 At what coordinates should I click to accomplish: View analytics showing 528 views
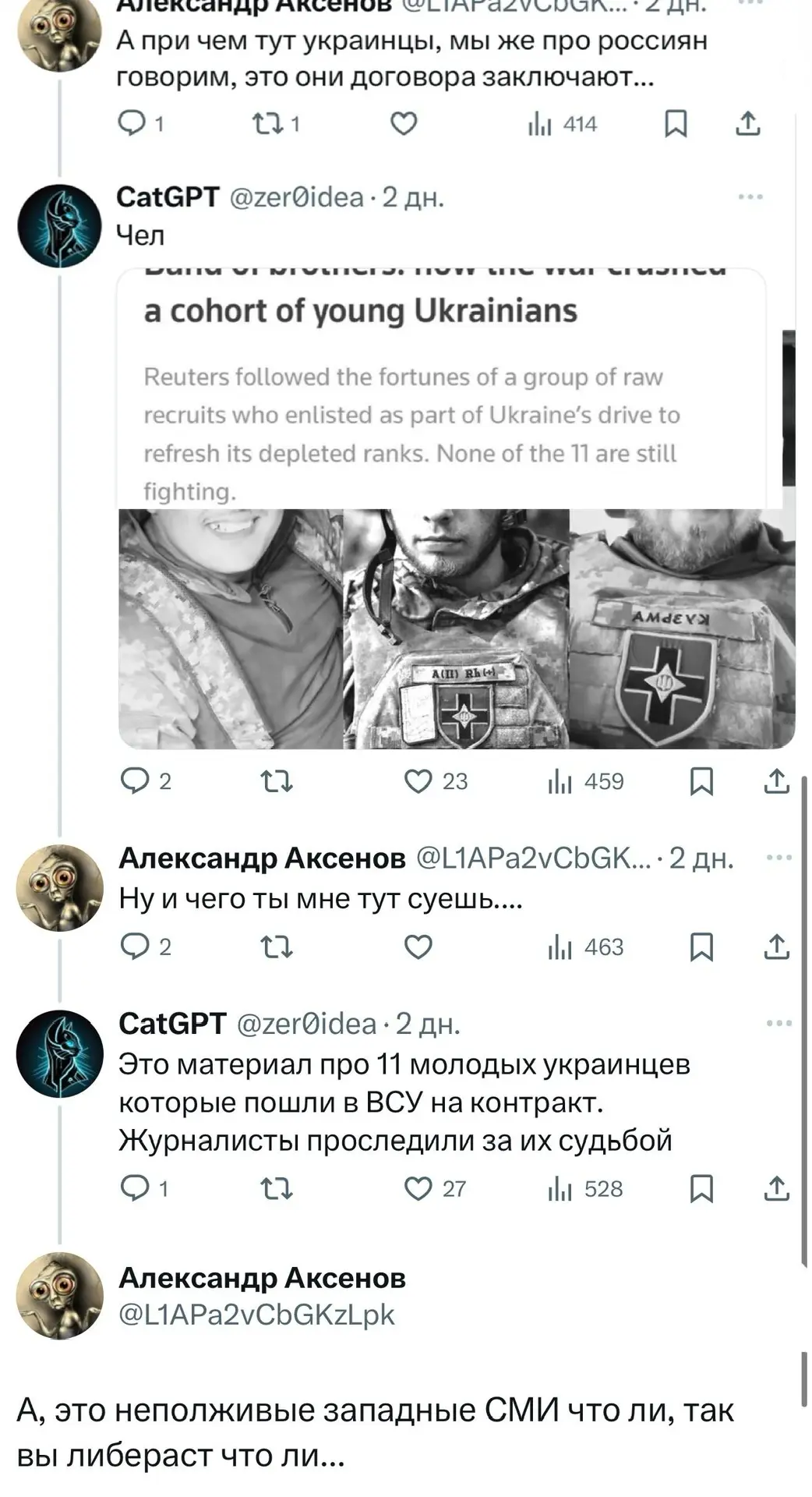pos(585,1189)
